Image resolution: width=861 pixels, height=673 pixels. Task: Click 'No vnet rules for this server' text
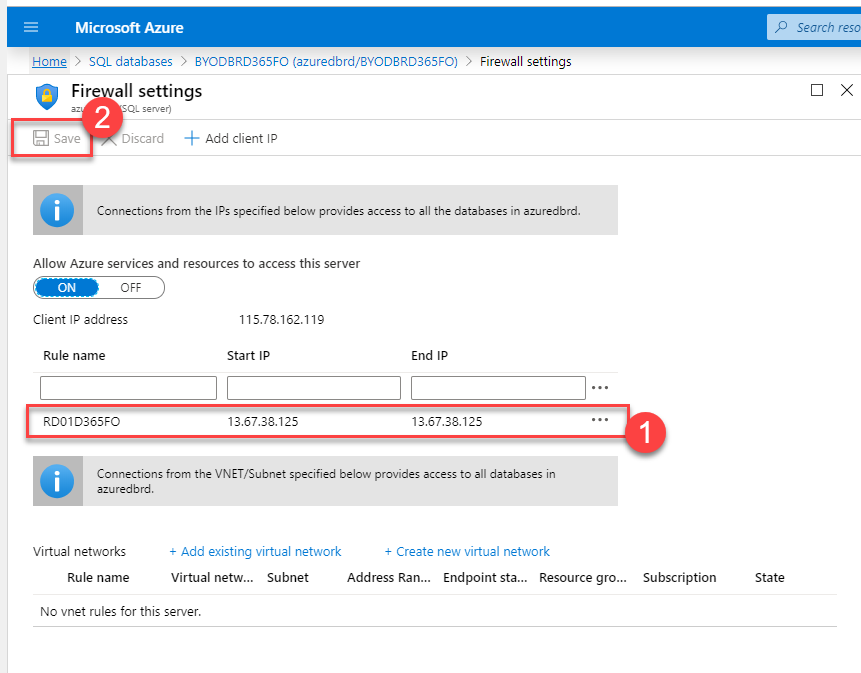click(x=121, y=612)
